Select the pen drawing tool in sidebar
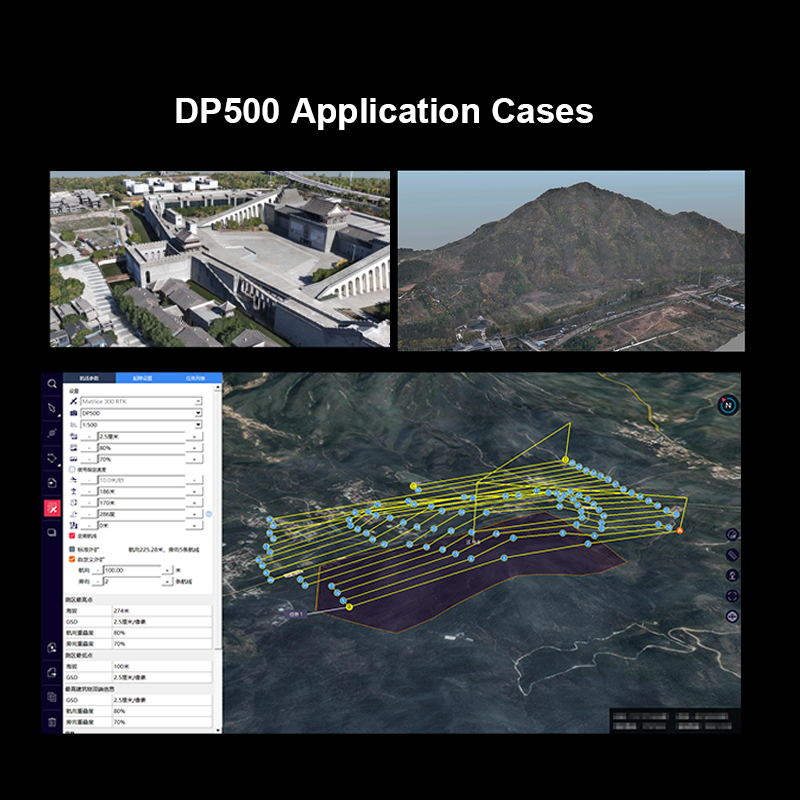800x800 pixels. pos(52,408)
